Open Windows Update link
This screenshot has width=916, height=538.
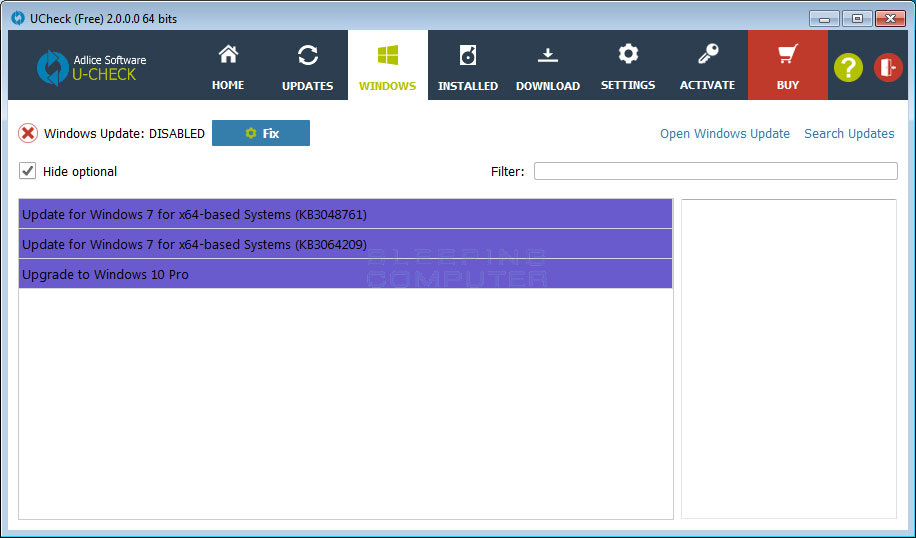pyautogui.click(x=724, y=134)
